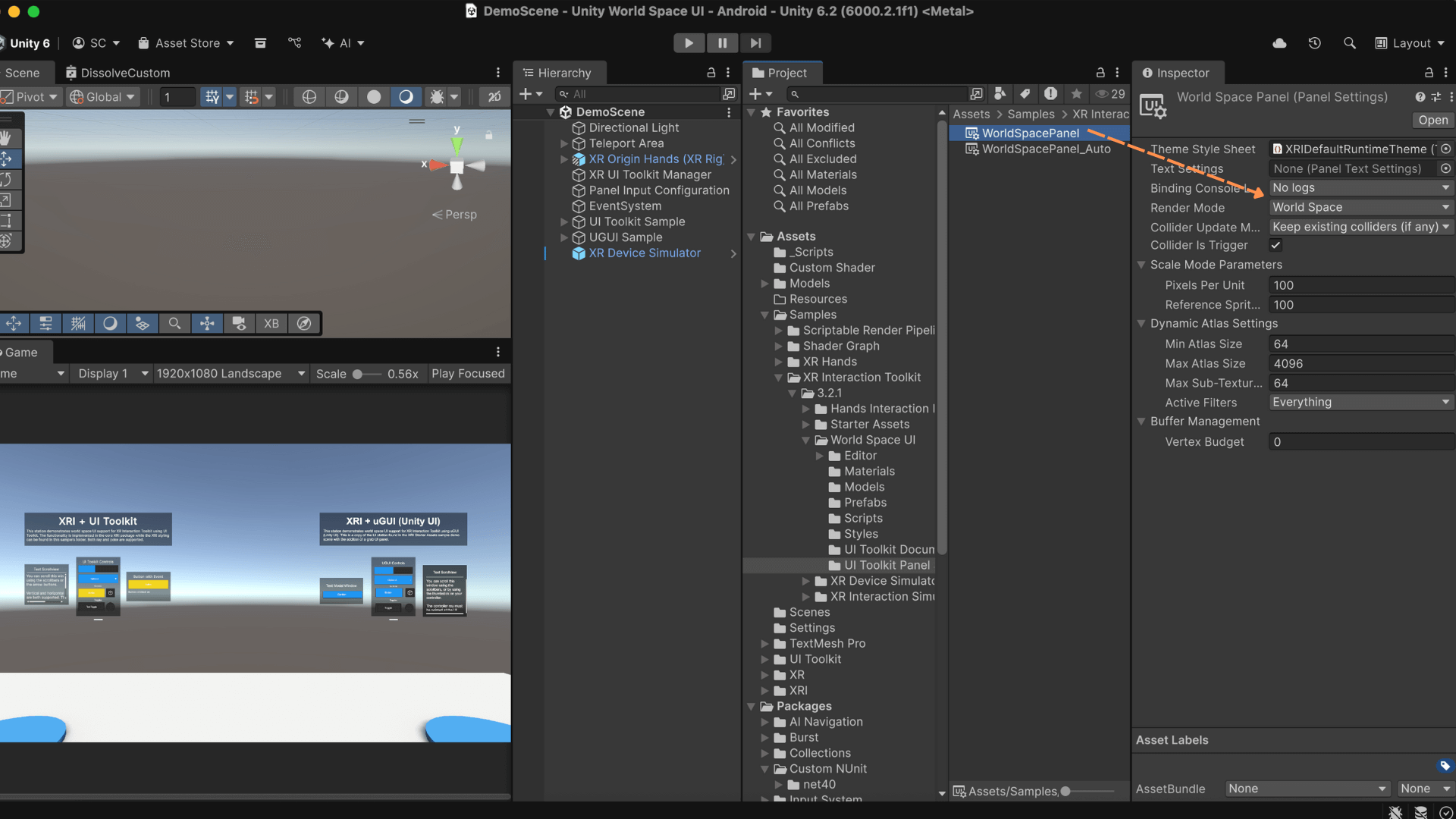Open Package Manager box icon in top toolbar
The width and height of the screenshot is (1456, 819).
click(x=260, y=43)
